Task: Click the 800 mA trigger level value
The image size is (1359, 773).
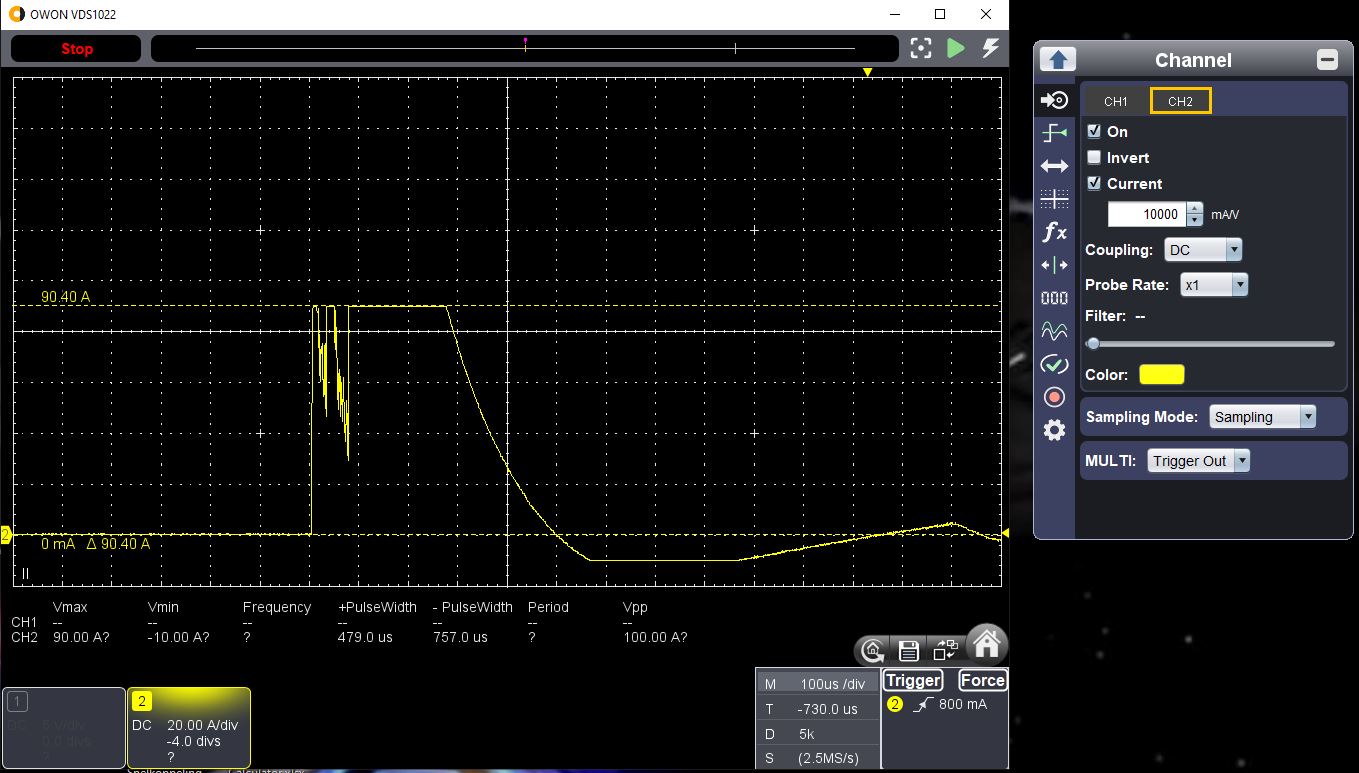Action: (963, 704)
